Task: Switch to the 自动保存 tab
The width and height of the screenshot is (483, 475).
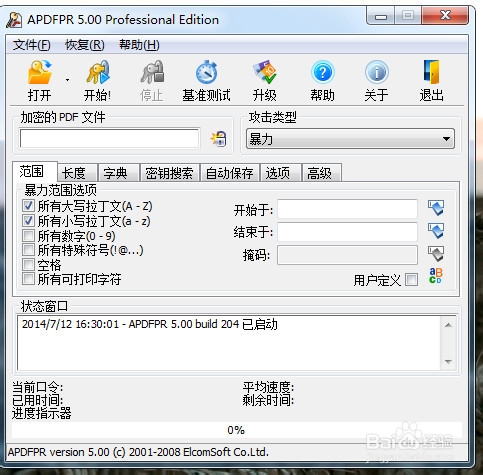Action: click(229, 173)
